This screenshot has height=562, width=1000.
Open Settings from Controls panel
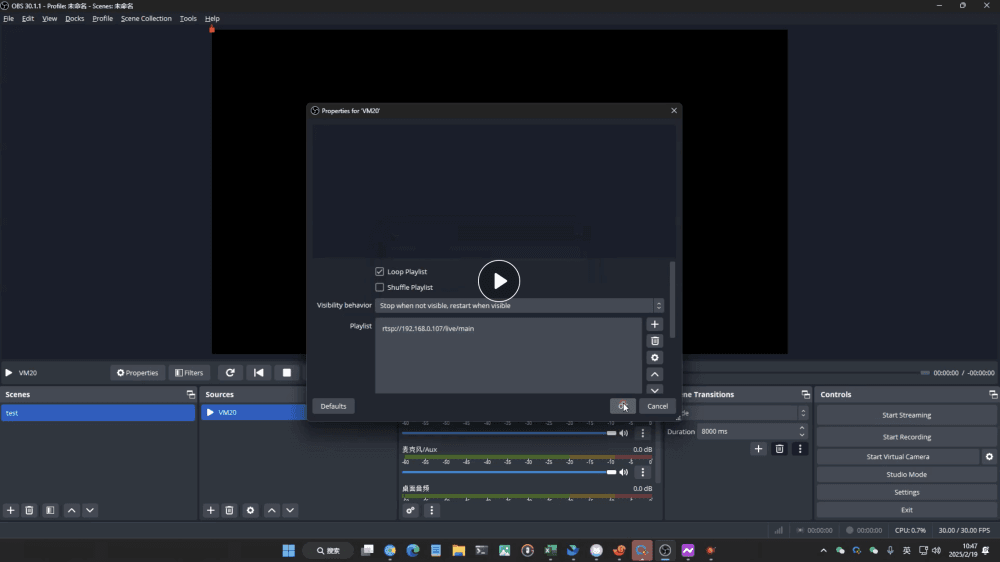coord(906,492)
